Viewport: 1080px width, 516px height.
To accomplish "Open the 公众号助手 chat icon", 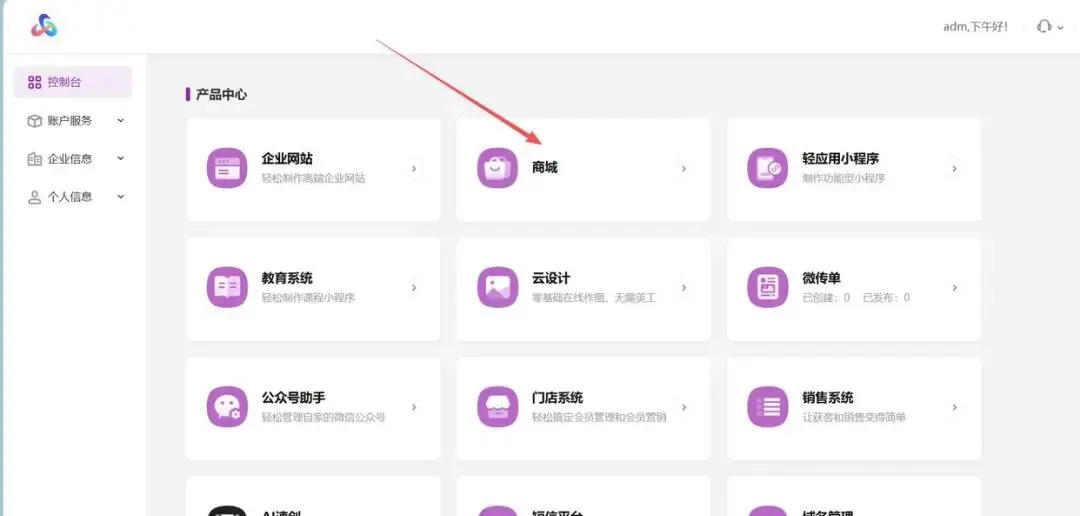I will tap(227, 406).
